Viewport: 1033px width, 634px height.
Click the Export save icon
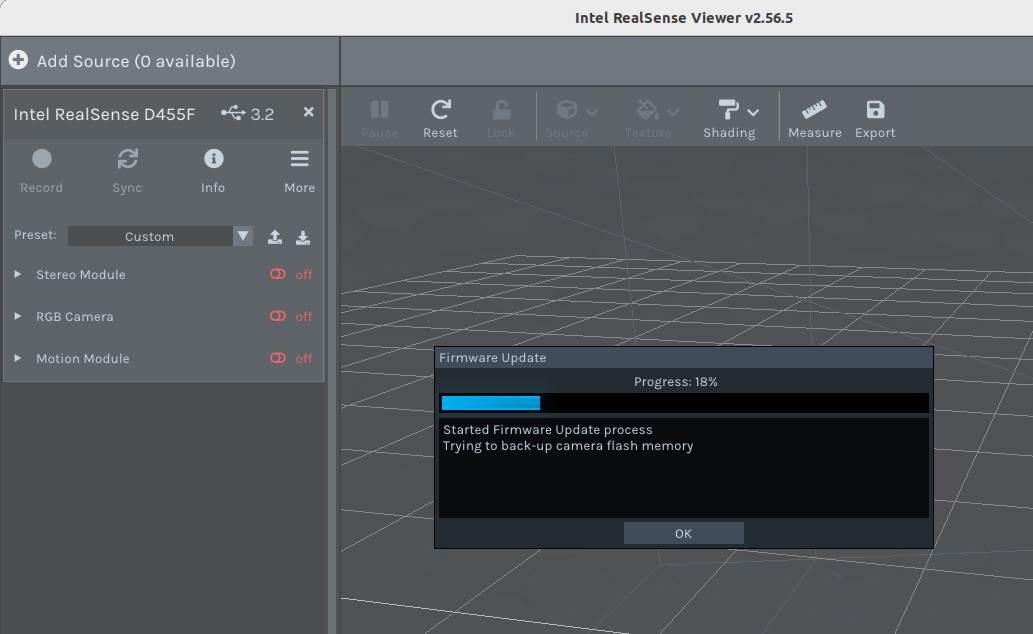tap(875, 110)
